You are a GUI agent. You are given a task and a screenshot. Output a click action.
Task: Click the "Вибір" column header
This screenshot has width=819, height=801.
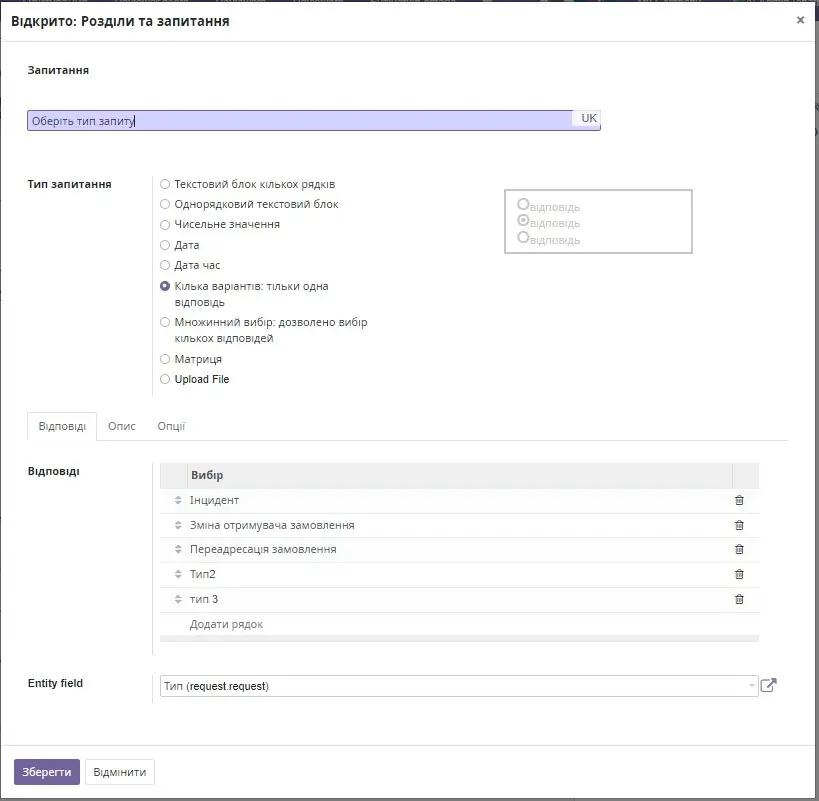tap(205, 474)
